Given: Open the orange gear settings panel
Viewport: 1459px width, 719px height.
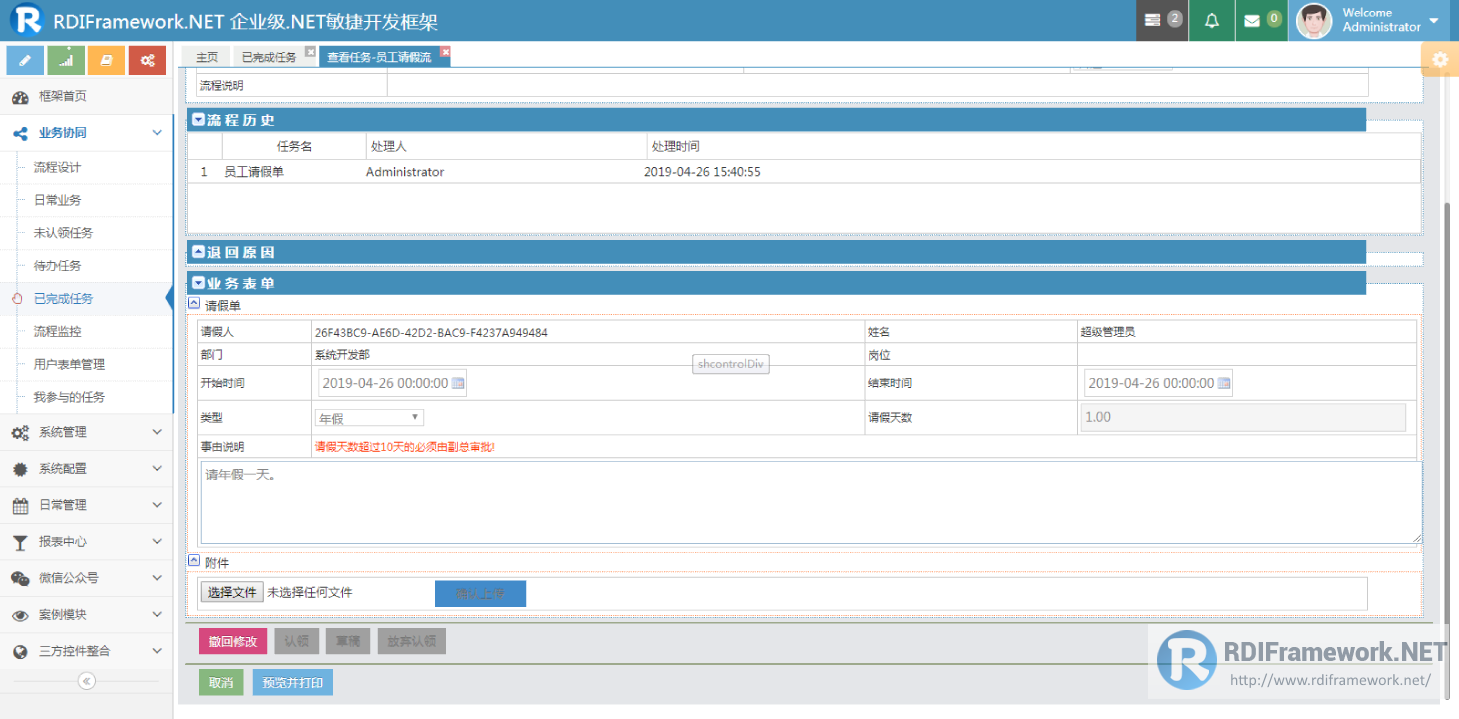Looking at the screenshot, I should (x=1440, y=59).
